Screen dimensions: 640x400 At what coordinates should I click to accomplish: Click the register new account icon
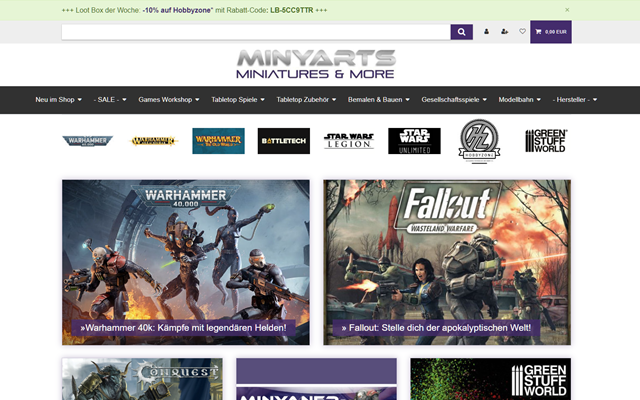click(504, 31)
